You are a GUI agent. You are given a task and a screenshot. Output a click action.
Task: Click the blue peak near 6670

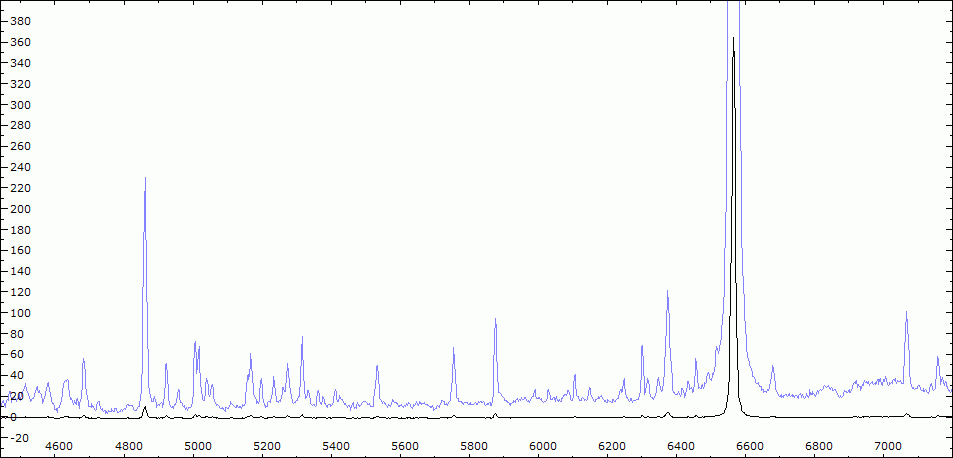tap(772, 368)
